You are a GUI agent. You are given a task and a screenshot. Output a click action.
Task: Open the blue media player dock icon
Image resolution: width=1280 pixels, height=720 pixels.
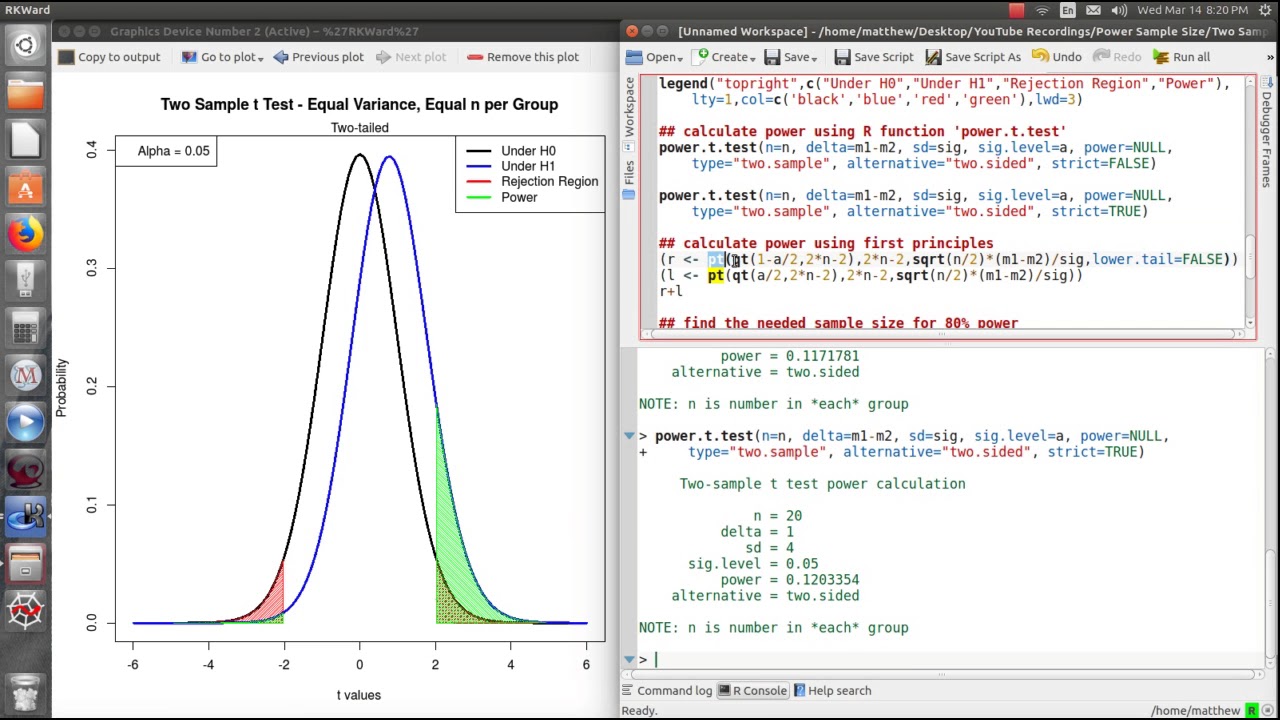coord(25,422)
